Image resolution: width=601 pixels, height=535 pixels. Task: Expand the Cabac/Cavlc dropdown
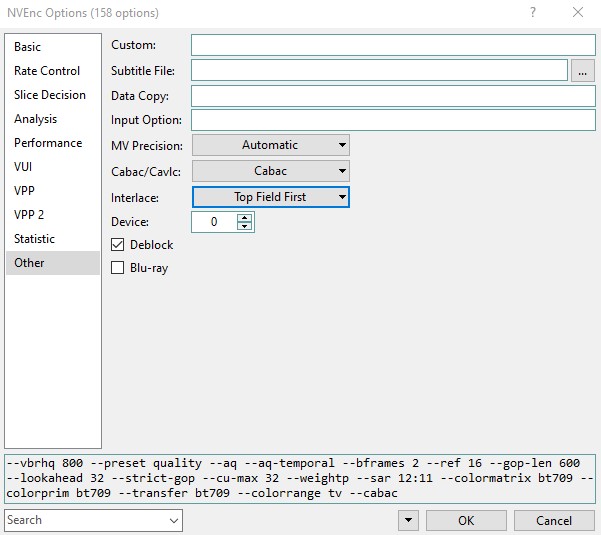point(271,171)
